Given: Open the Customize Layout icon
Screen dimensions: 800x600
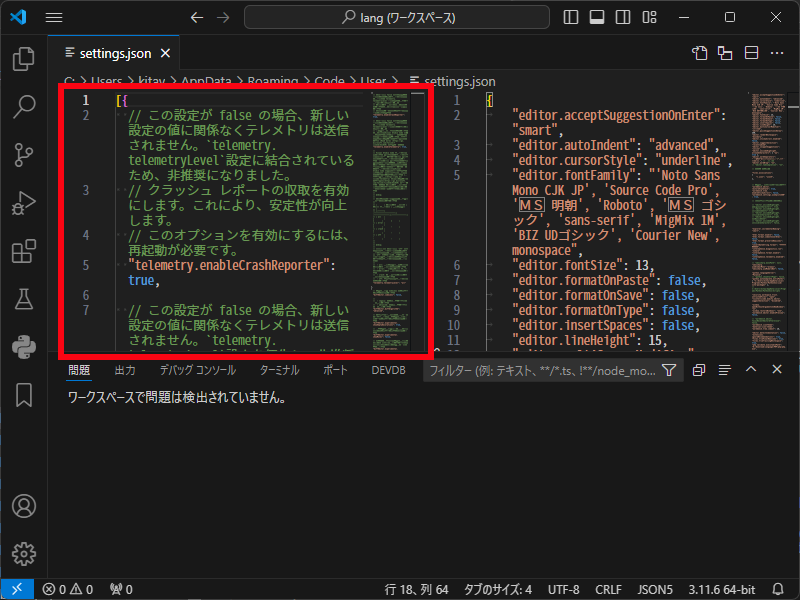Looking at the screenshot, I should pos(649,17).
